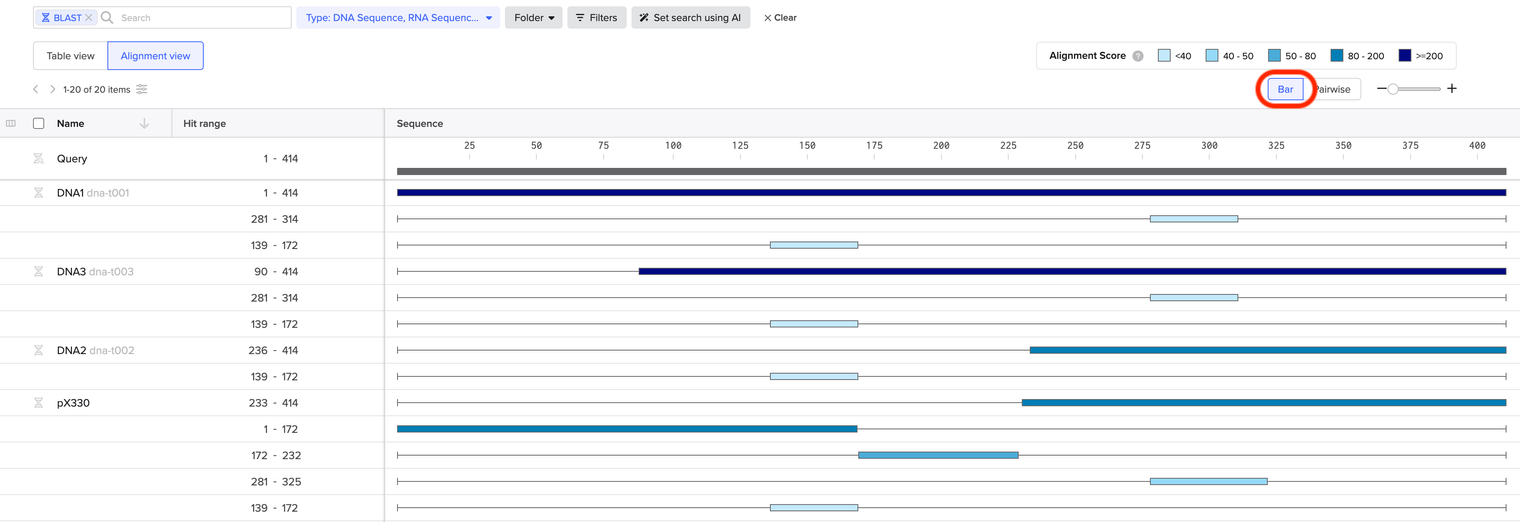
Task: Click the Alignment Score help icon
Action: pyautogui.click(x=1137, y=56)
